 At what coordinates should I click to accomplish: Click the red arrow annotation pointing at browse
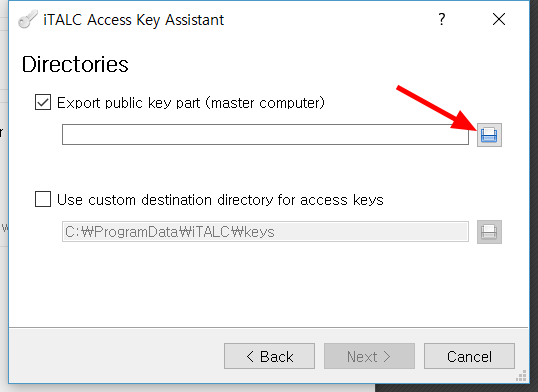(437, 108)
